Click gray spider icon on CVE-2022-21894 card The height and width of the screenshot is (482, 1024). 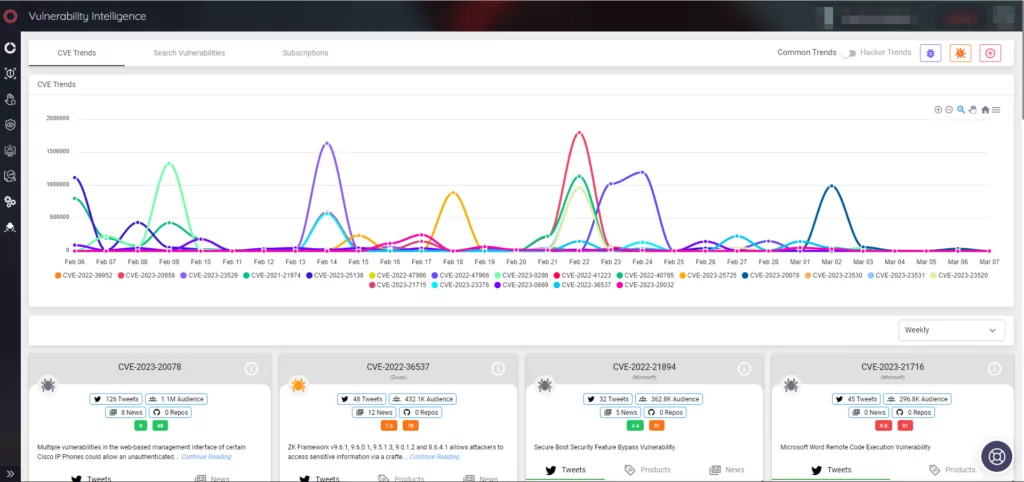(x=545, y=385)
